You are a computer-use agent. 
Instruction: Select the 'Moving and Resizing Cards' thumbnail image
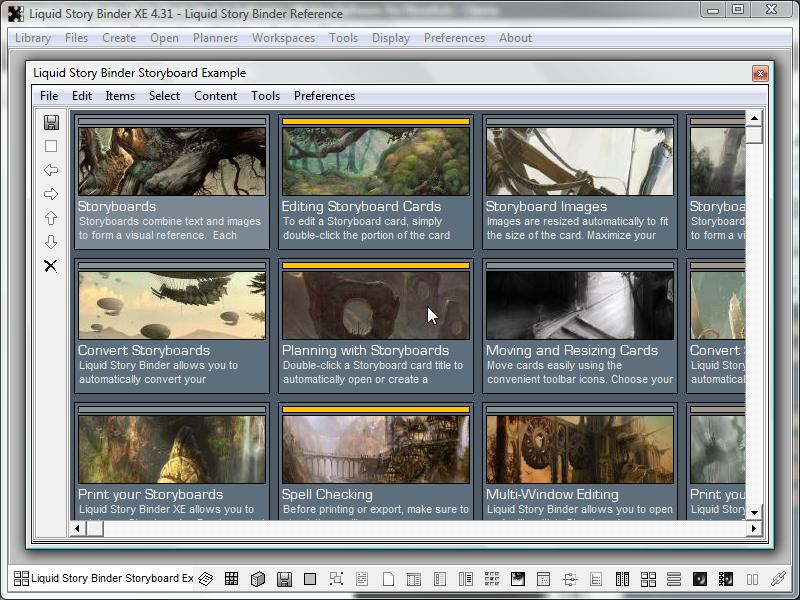point(579,306)
